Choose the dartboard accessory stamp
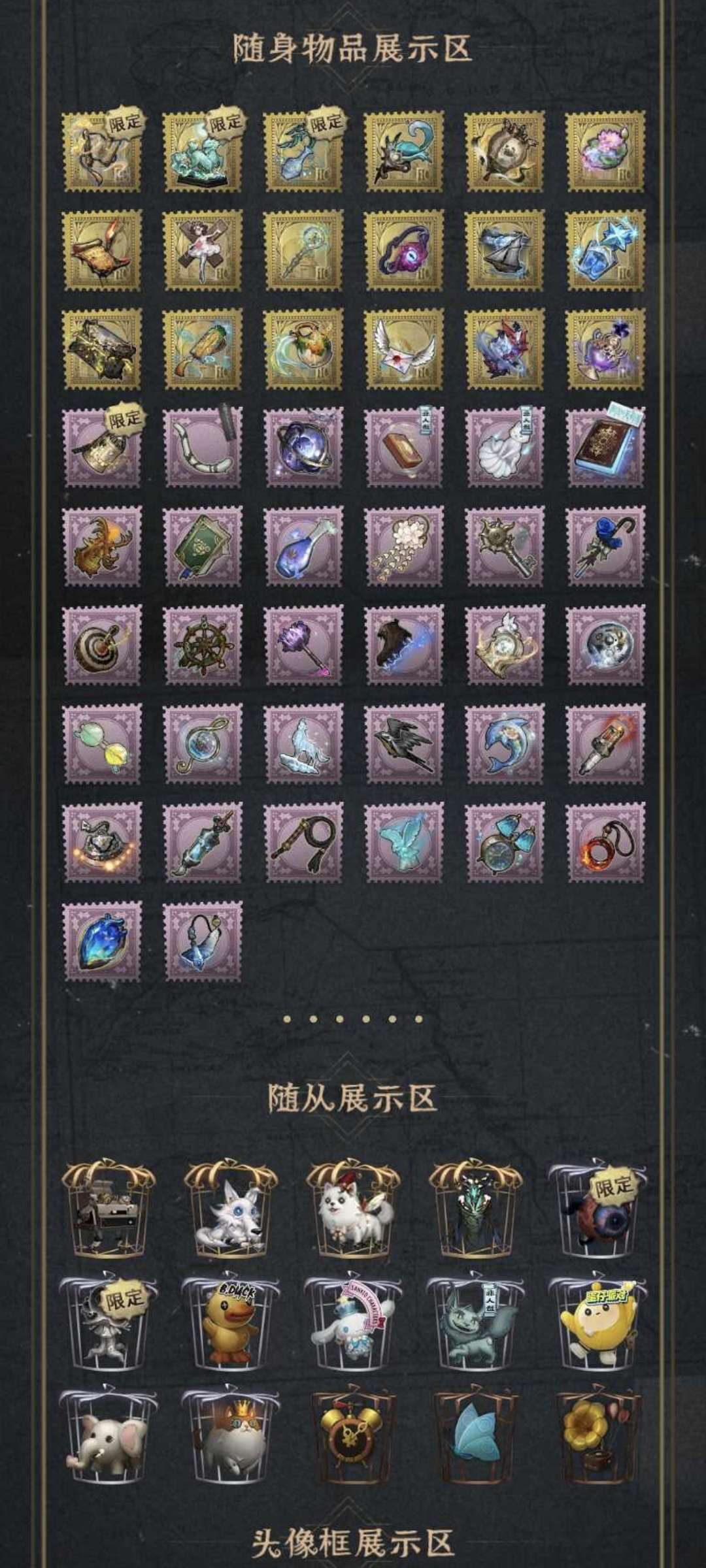The height and width of the screenshot is (1568, 706). (x=102, y=645)
